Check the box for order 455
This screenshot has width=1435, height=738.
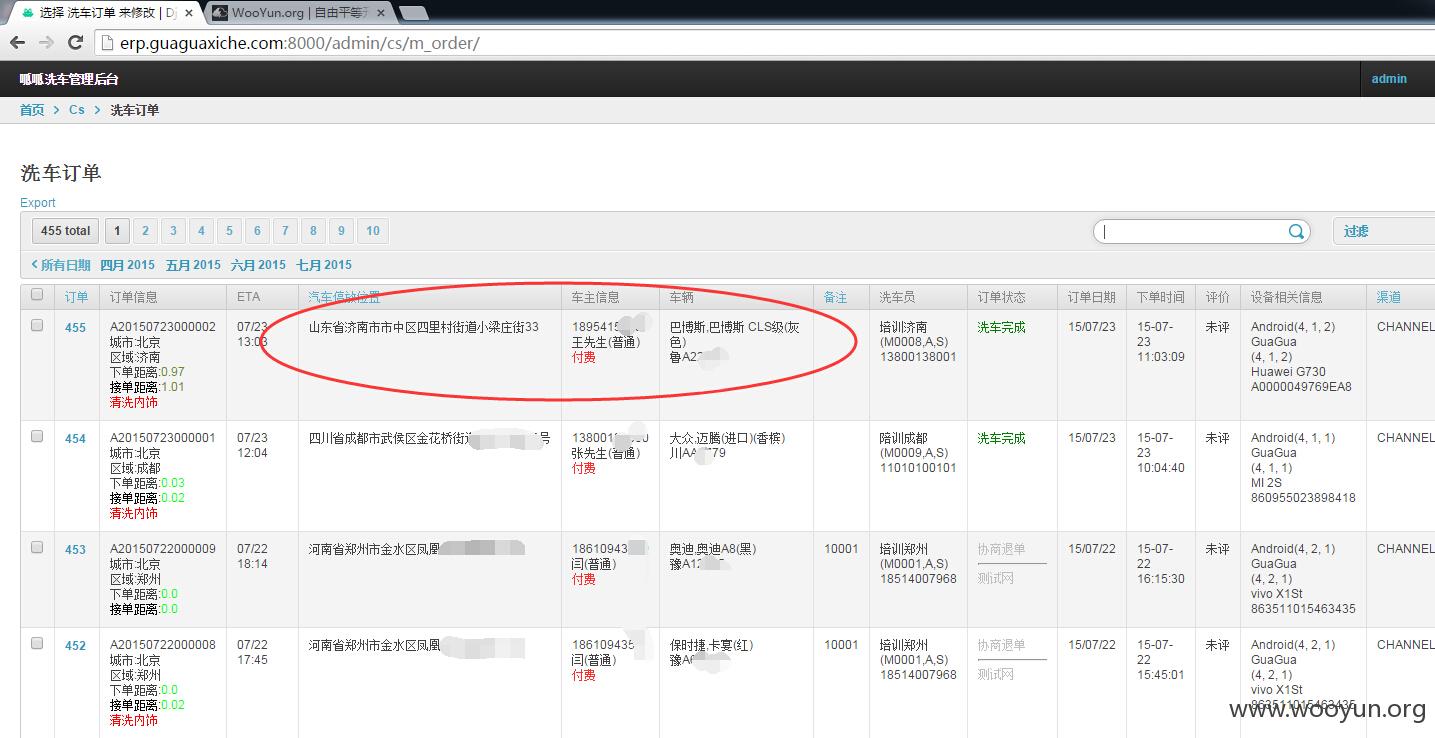pyautogui.click(x=37, y=325)
